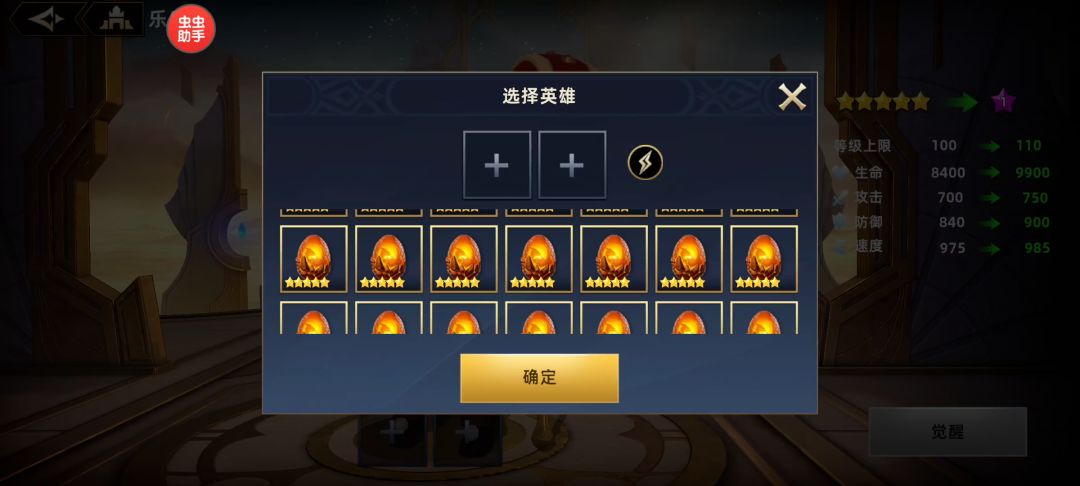Open the castle home icon

click(116, 19)
